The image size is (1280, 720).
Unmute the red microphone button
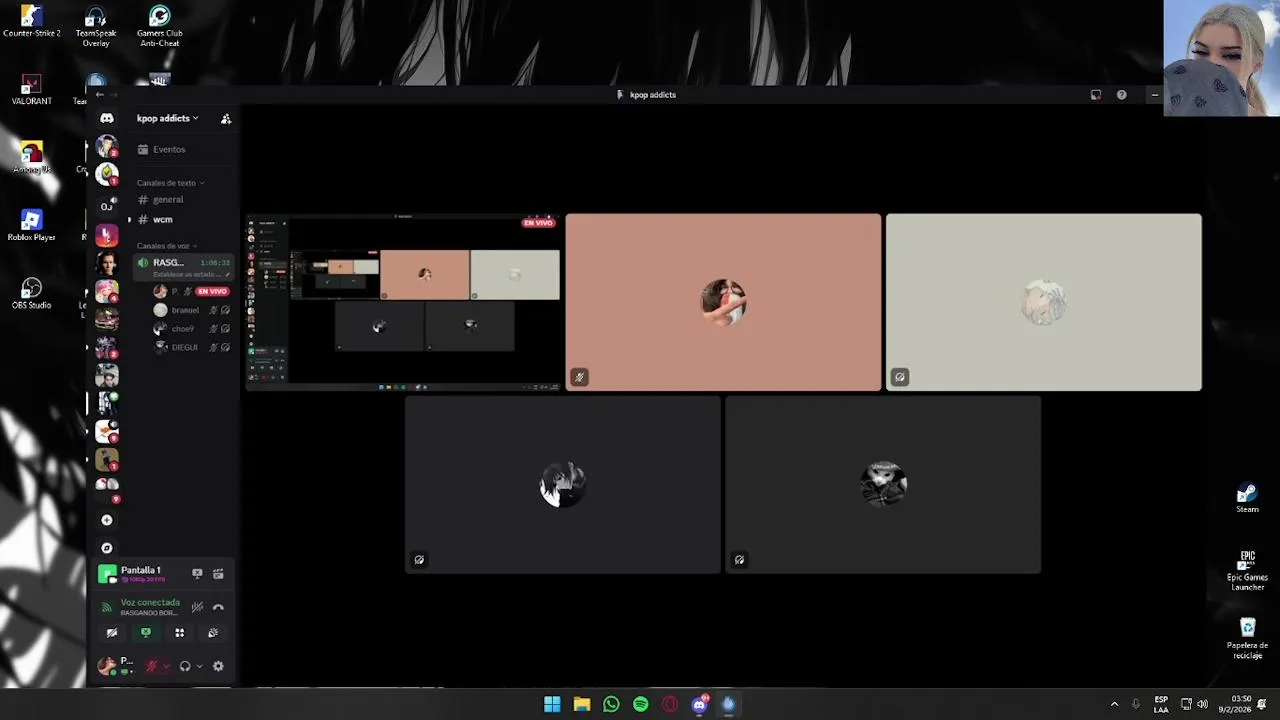click(152, 666)
